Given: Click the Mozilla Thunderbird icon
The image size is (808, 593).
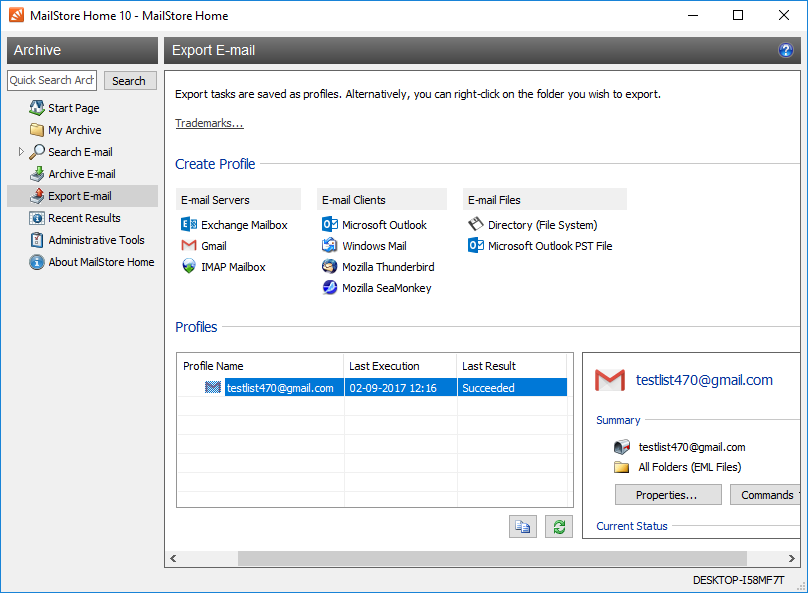Looking at the screenshot, I should (x=330, y=266).
